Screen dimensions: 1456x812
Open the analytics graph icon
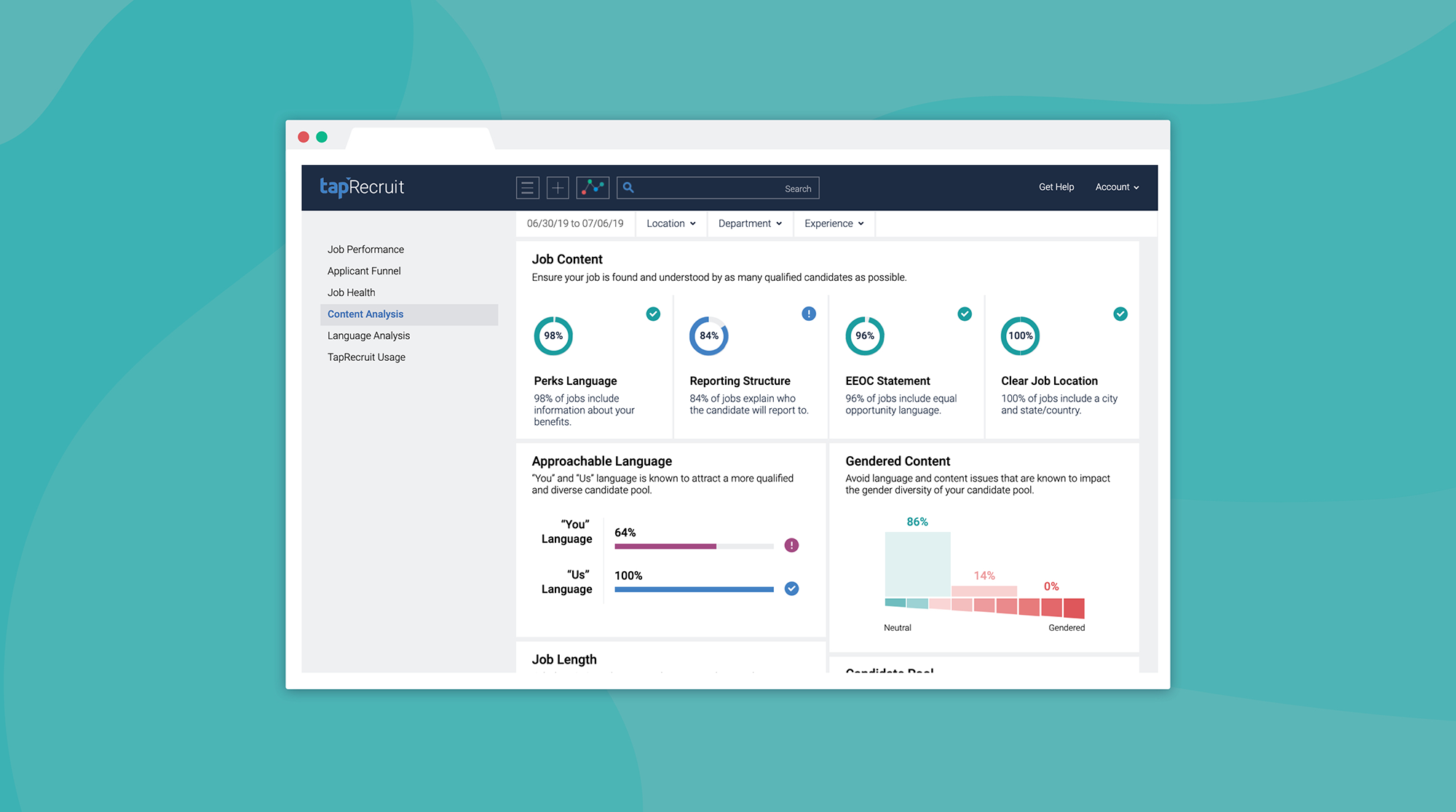[593, 188]
